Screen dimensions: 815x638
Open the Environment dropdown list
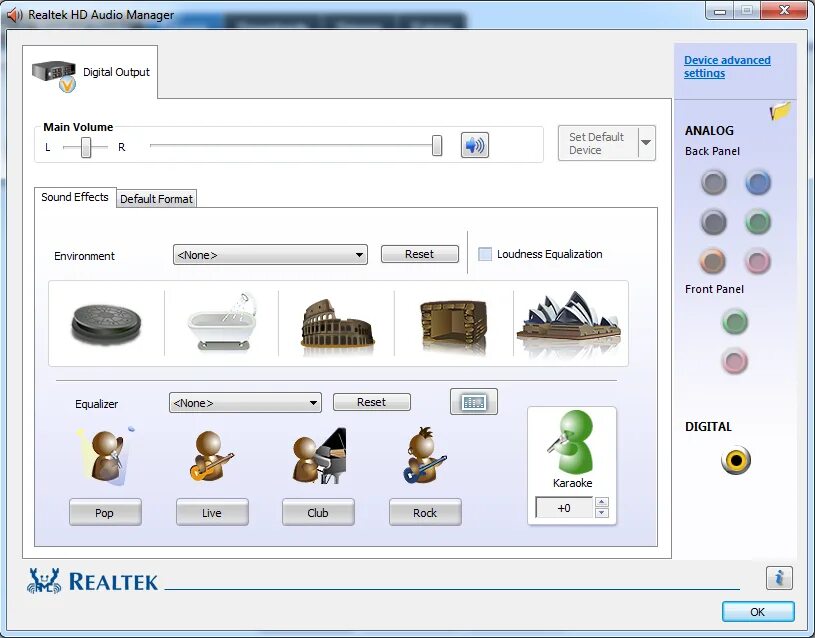click(270, 255)
